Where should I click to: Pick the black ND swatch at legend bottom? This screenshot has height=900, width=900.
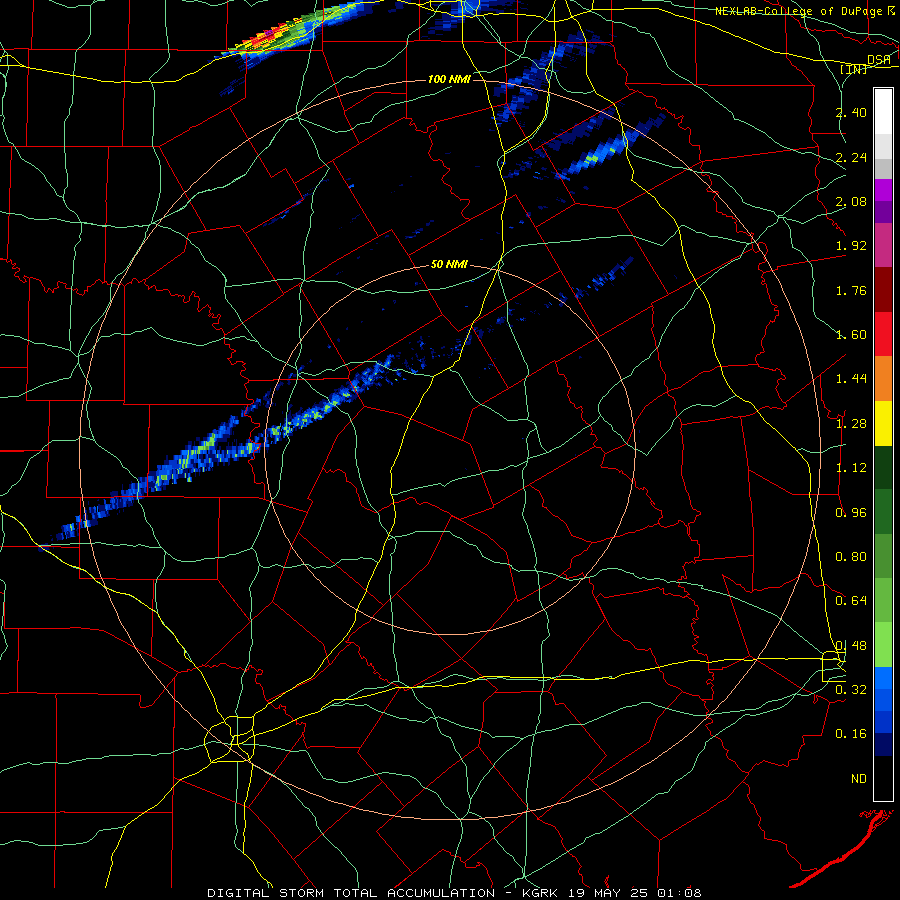(x=883, y=778)
